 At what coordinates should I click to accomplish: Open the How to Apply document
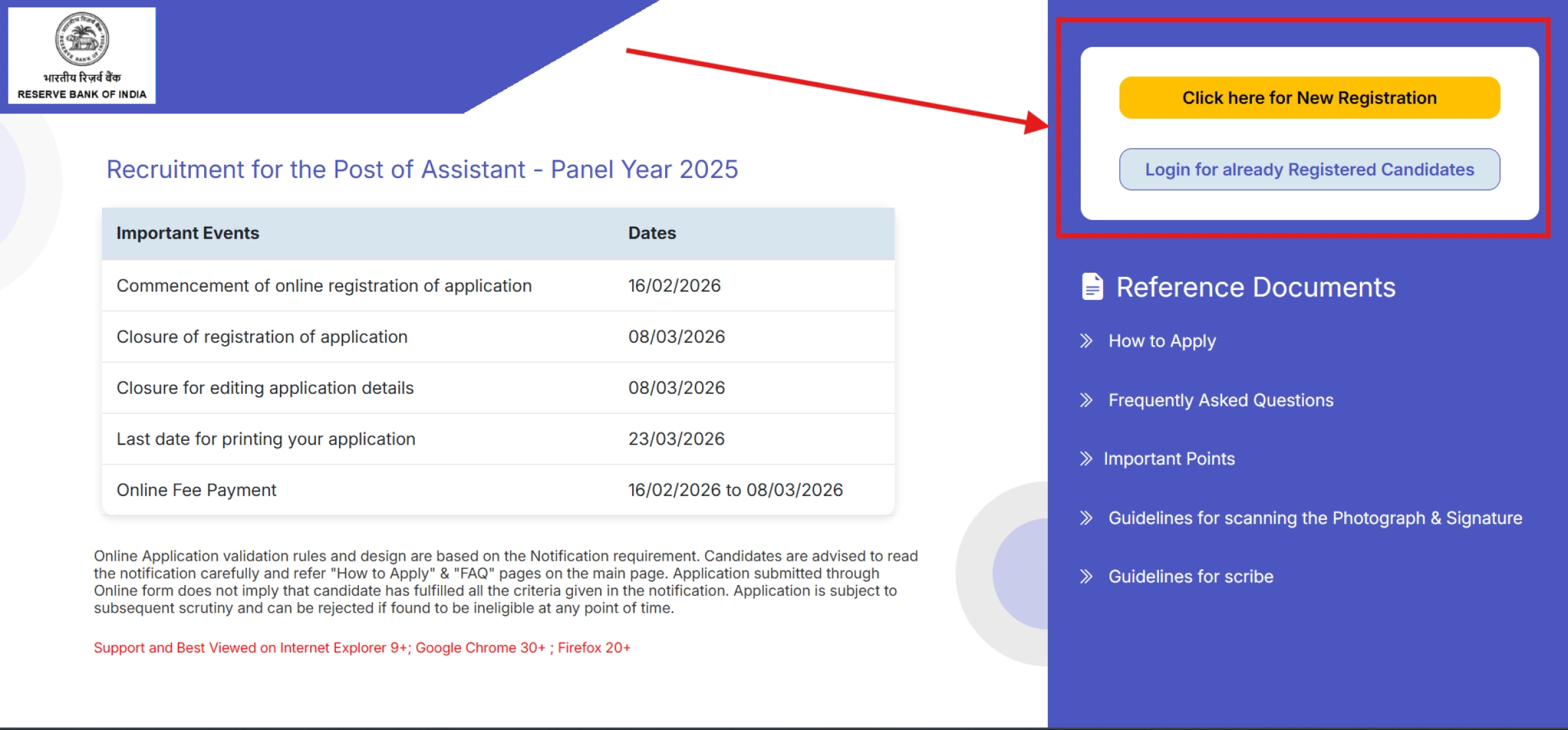click(x=1161, y=341)
